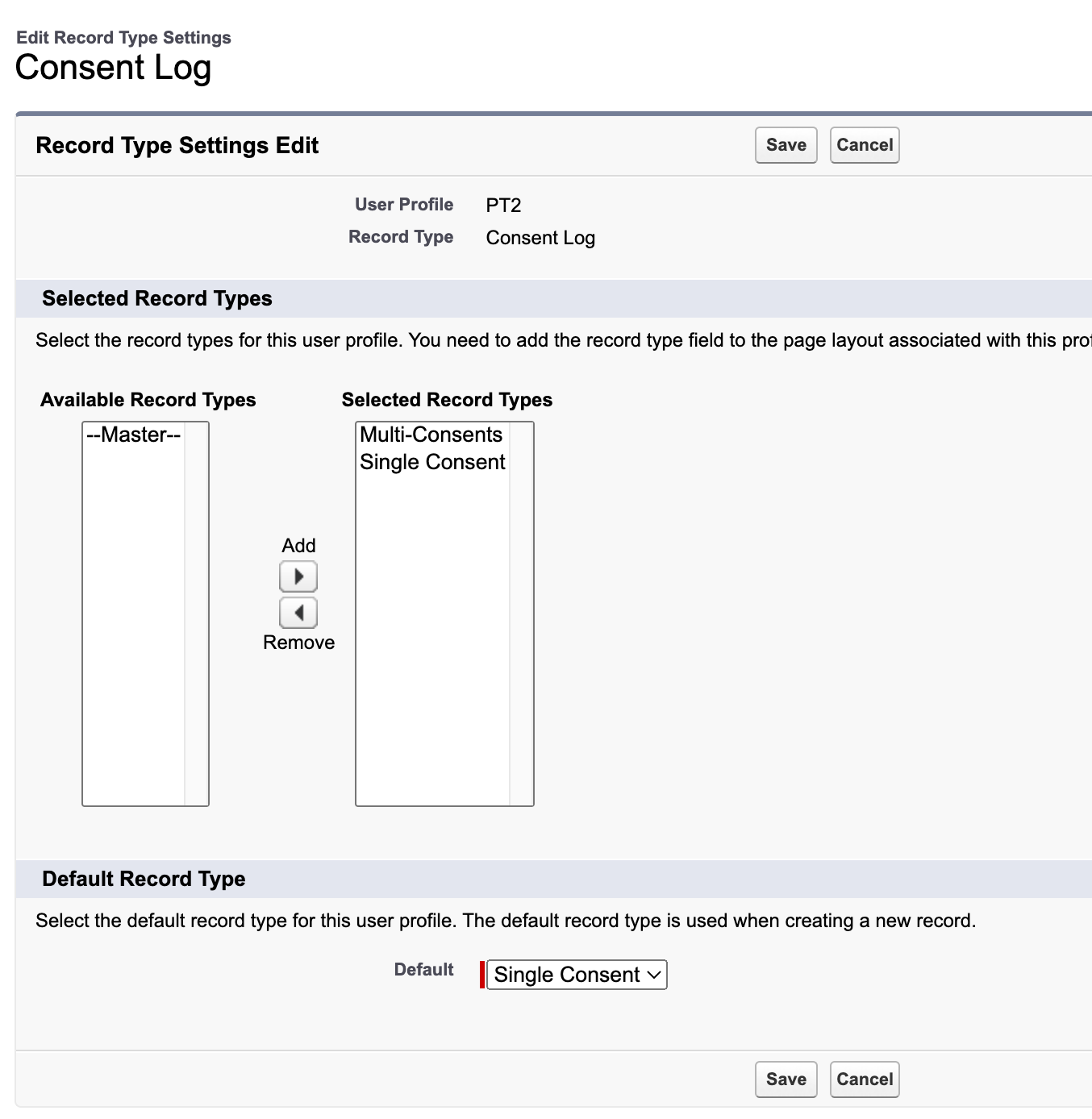Click the Record Type Settings Edit title
This screenshot has width=1092, height=1119.
coord(177,146)
